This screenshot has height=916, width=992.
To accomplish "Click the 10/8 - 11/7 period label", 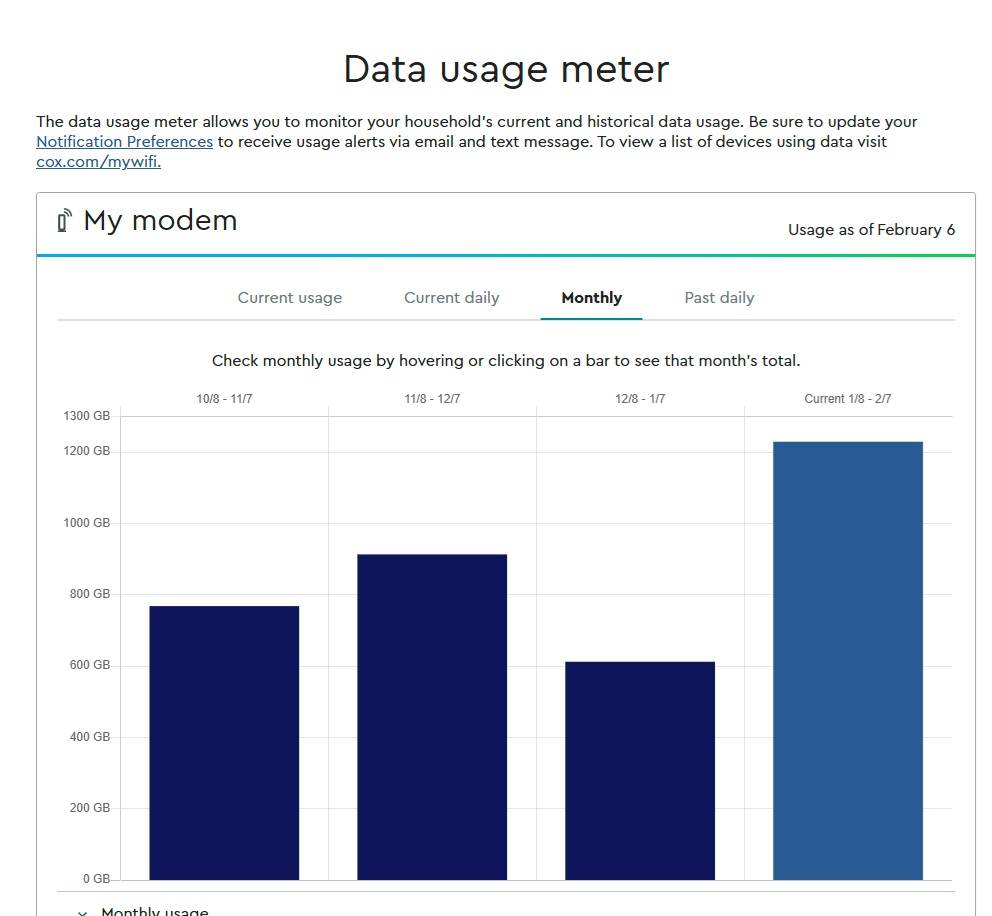I will pos(224,399).
